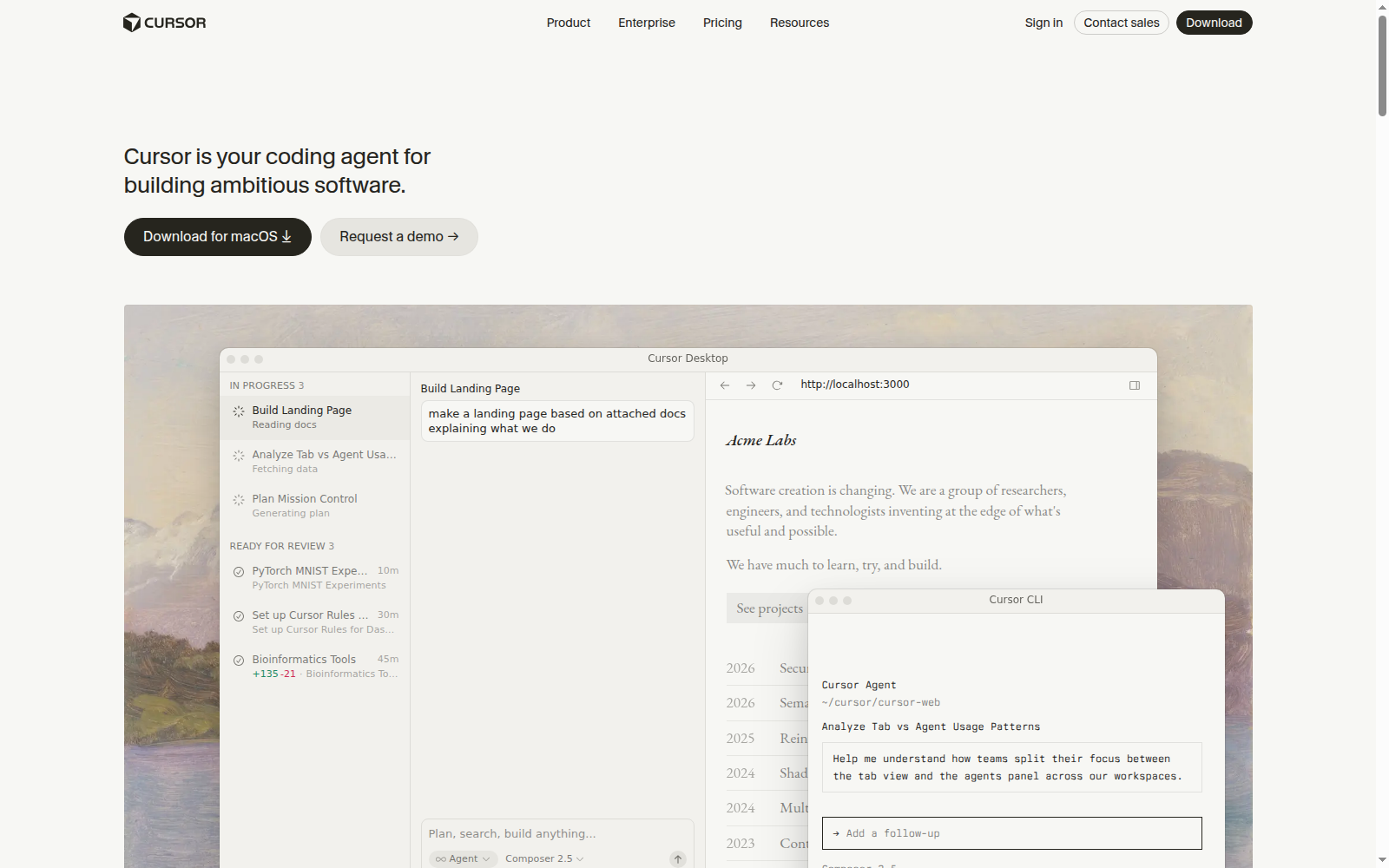Click the Cursor logo in header
This screenshot has width=1389, height=868.
(164, 23)
